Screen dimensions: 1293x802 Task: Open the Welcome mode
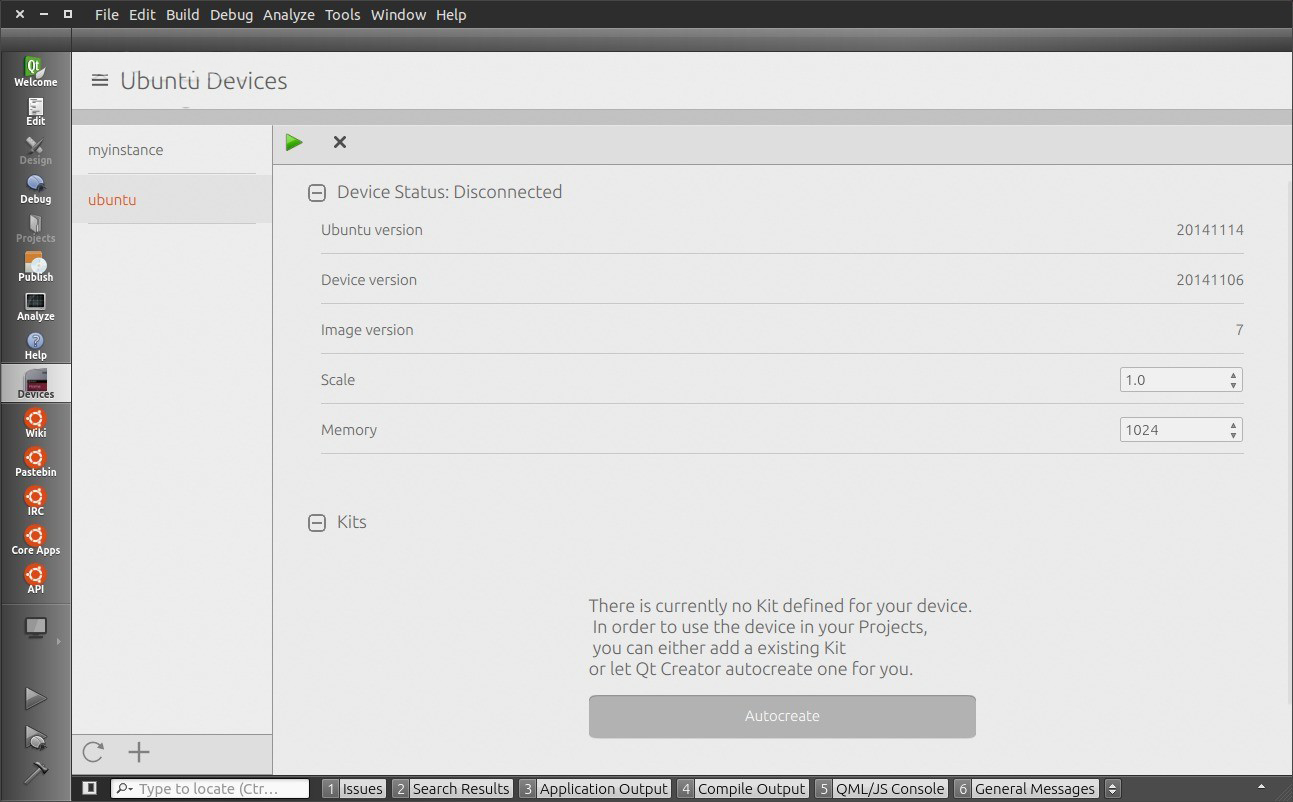(x=35, y=71)
